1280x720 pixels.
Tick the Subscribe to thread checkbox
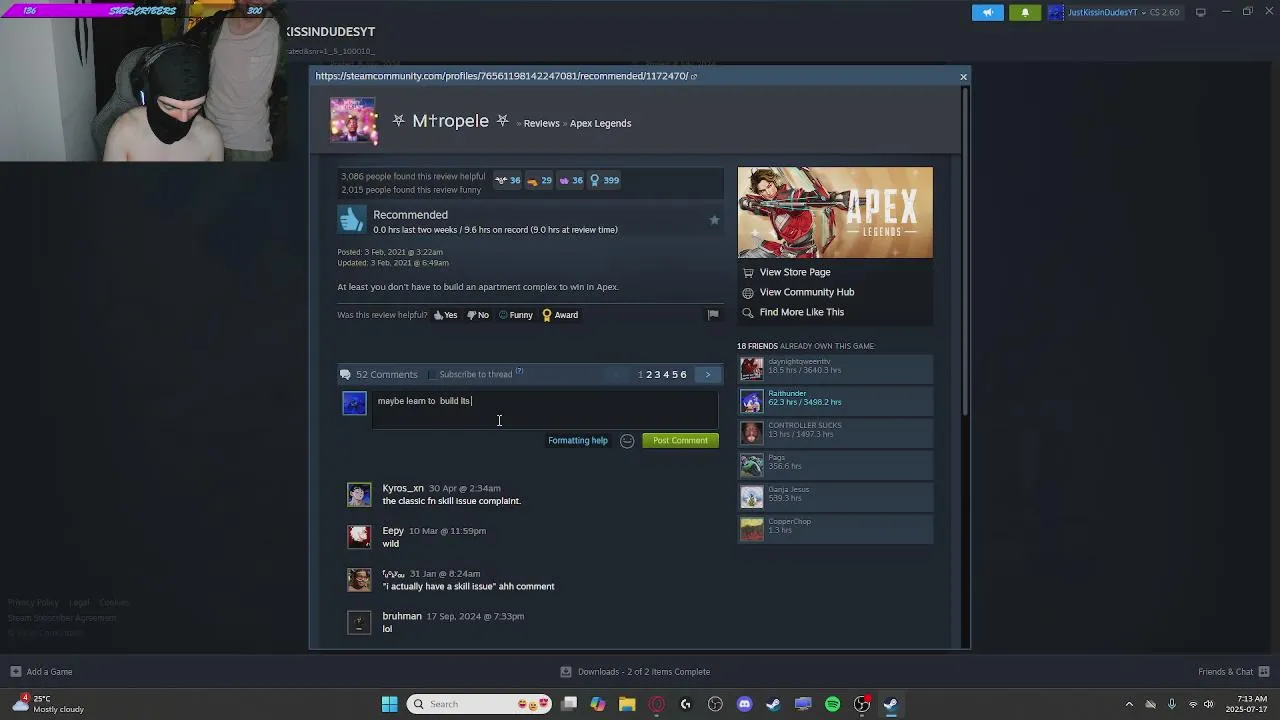coord(431,375)
